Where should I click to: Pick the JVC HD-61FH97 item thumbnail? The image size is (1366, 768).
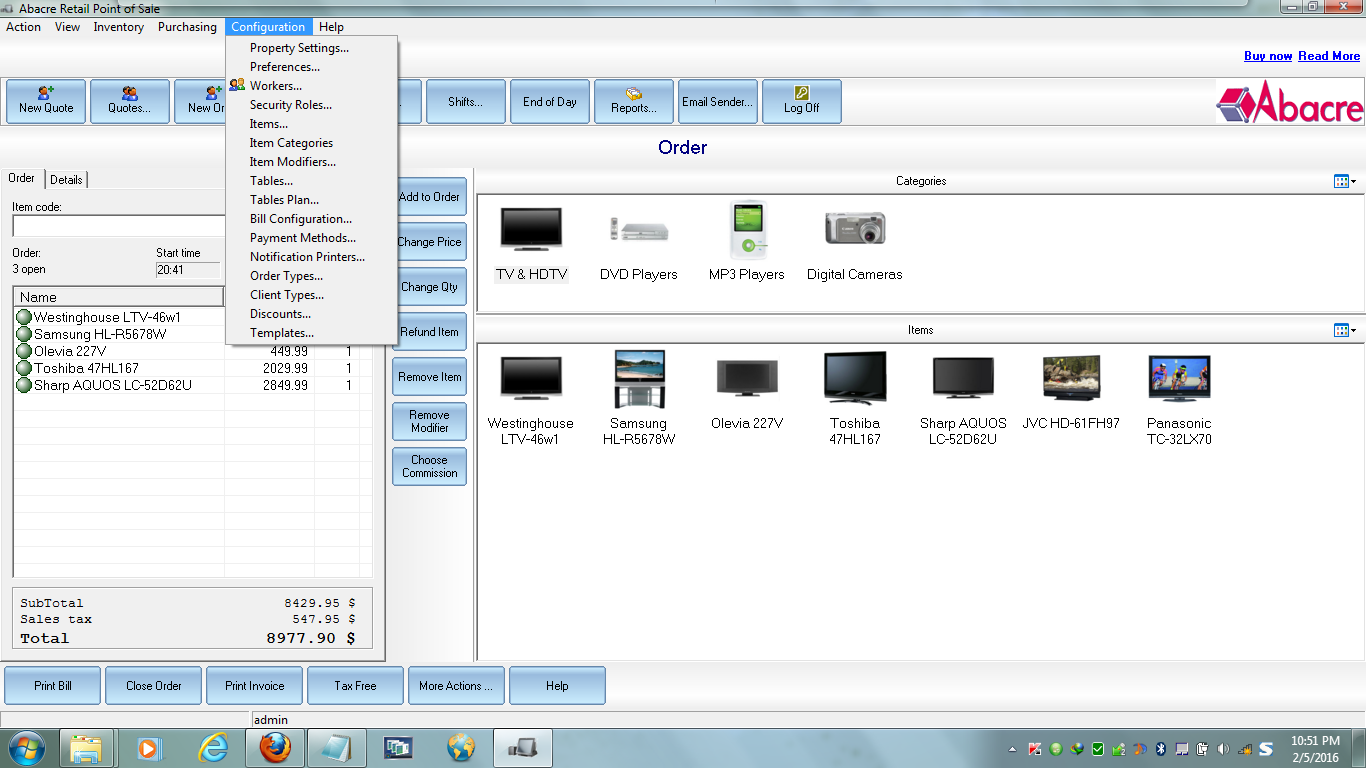[1071, 394]
